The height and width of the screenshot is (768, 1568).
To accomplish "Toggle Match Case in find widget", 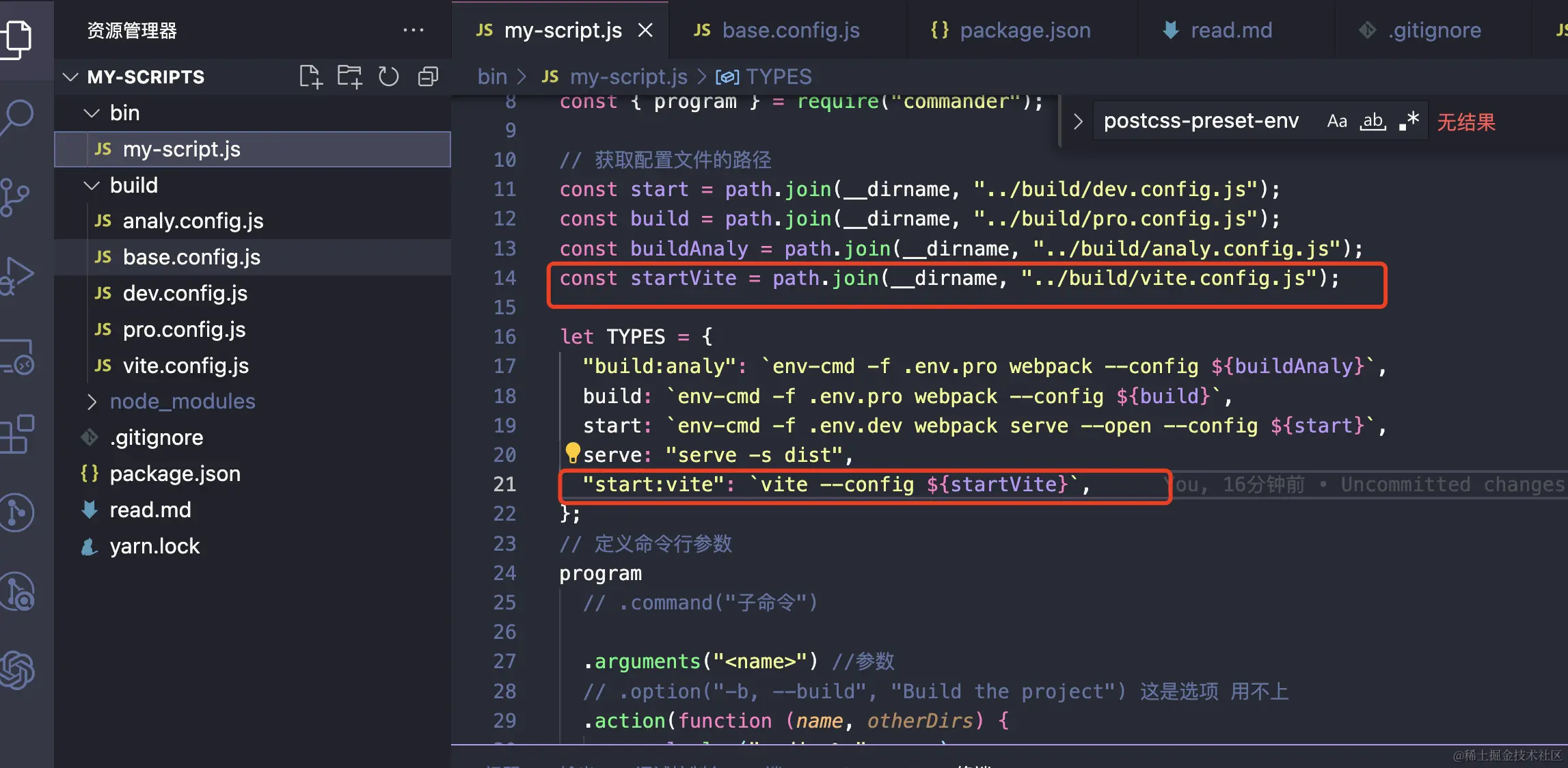I will pos(1336,121).
